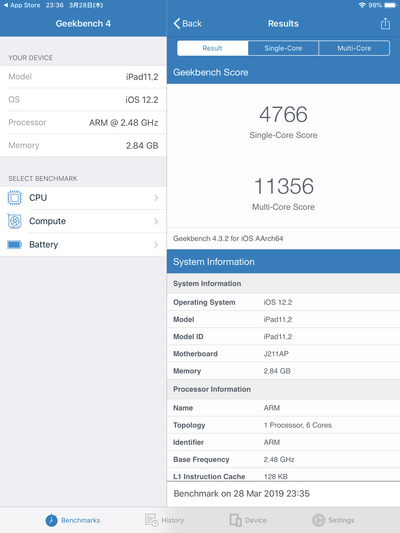400x533 pixels.
Task: Tap the Memory 2.84 GB system row
Action: pyautogui.click(x=283, y=371)
